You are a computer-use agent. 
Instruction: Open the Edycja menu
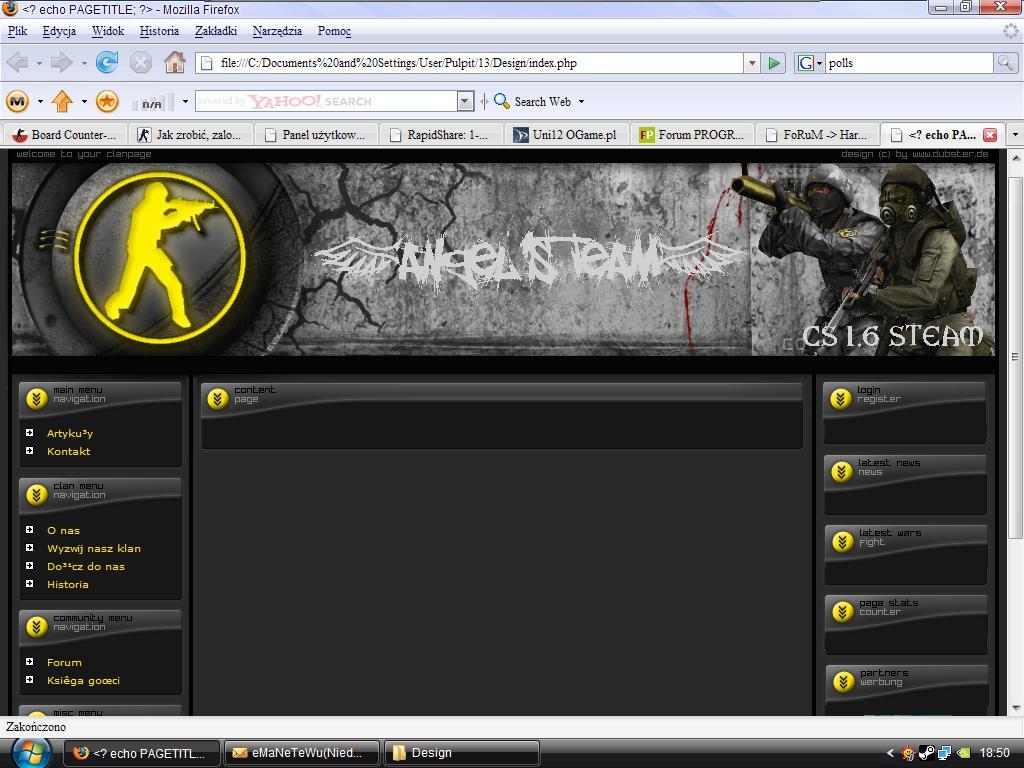point(59,31)
